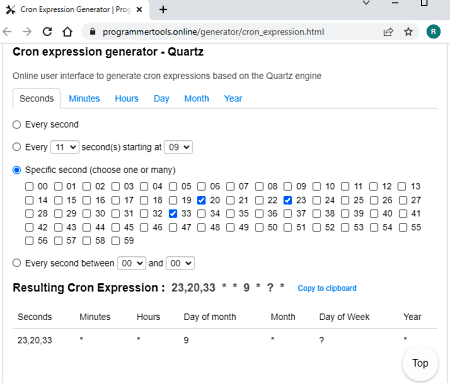
Task: Check the second 59 checkbox
Action: pyautogui.click(x=115, y=241)
